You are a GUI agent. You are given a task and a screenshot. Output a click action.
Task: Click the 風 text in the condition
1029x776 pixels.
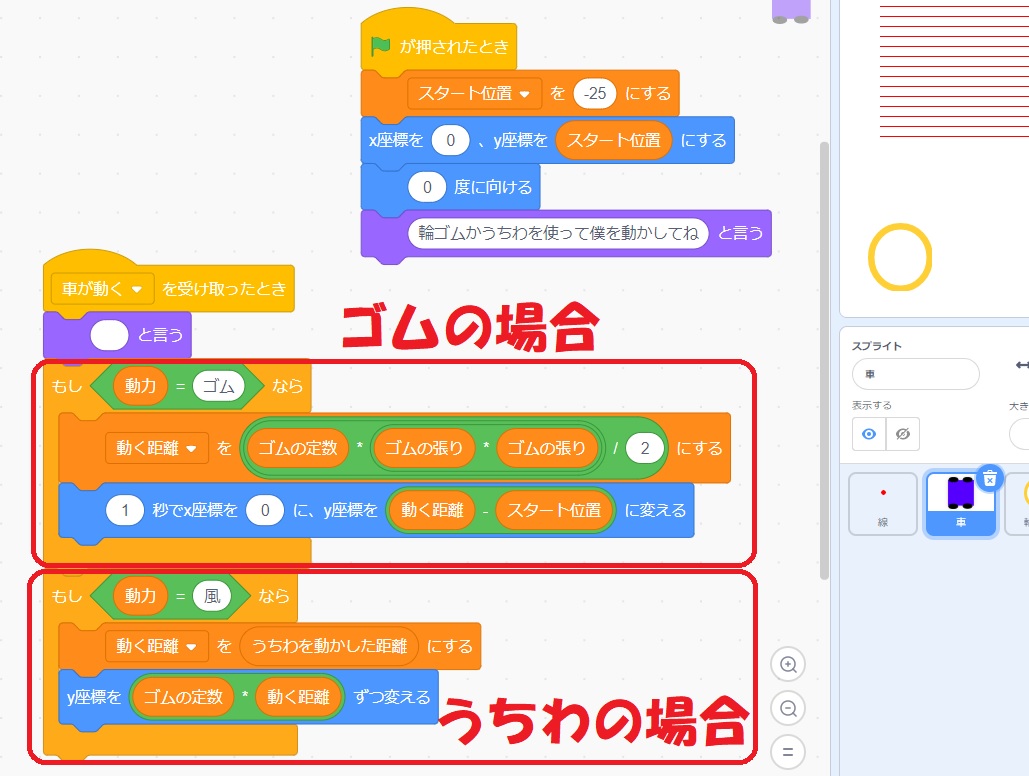tap(212, 596)
